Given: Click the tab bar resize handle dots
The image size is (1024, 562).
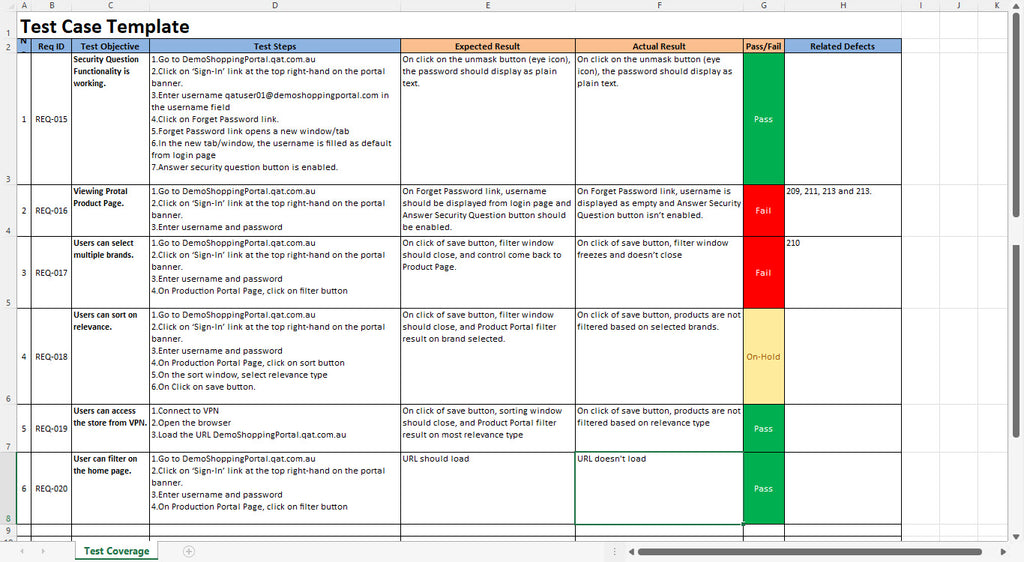Looking at the screenshot, I should [x=614, y=551].
